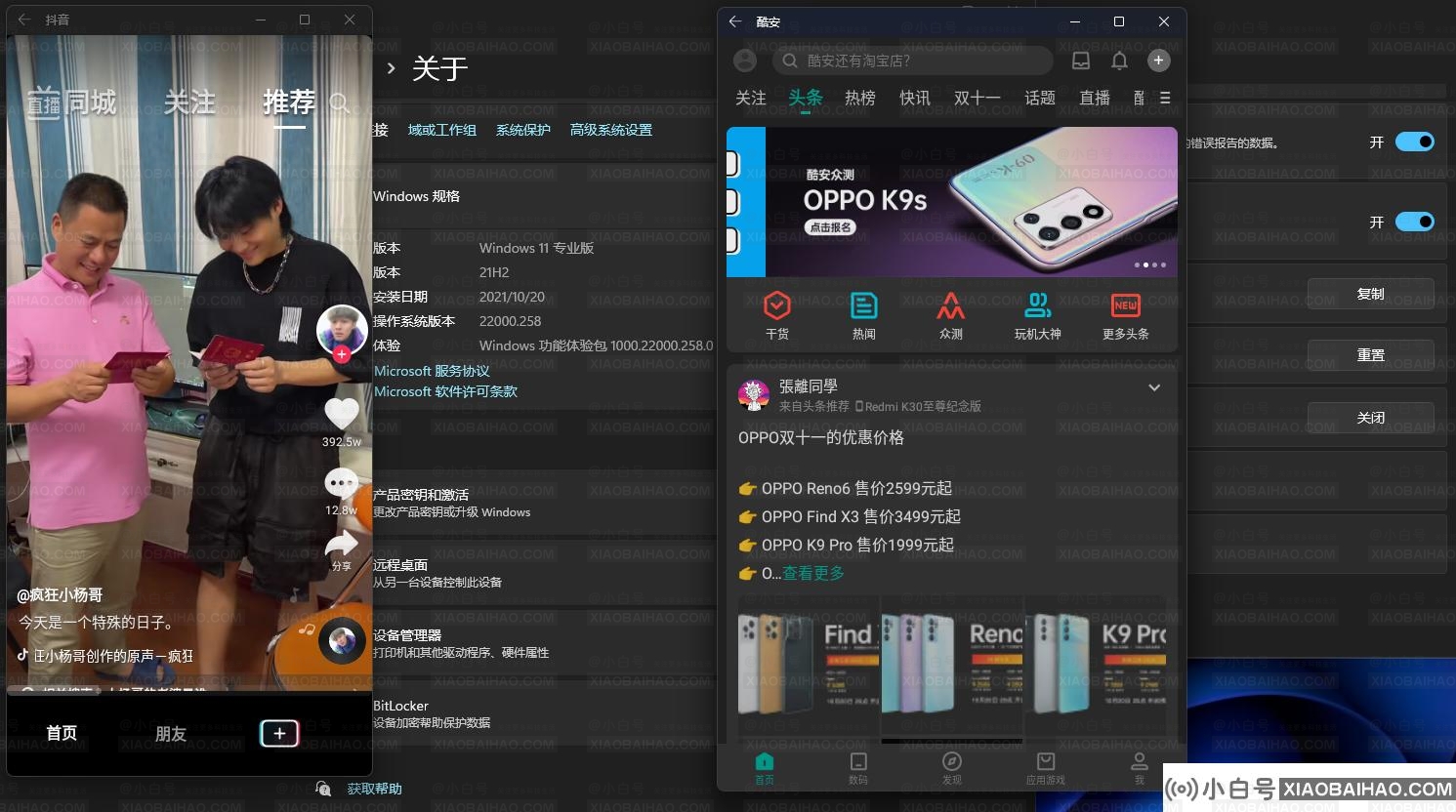The image size is (1456, 812).
Task: Turn off the error report data toggle
Action: (x=1414, y=142)
